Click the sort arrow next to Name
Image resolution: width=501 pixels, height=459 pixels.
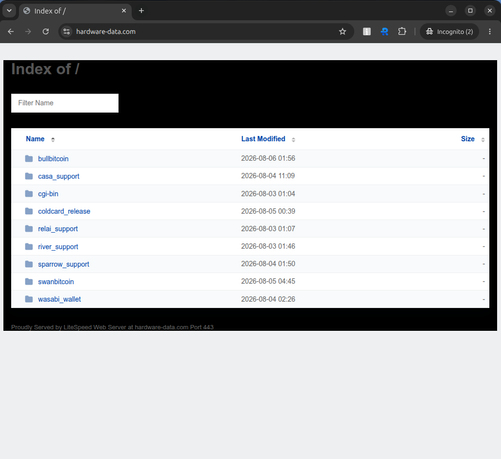click(53, 140)
